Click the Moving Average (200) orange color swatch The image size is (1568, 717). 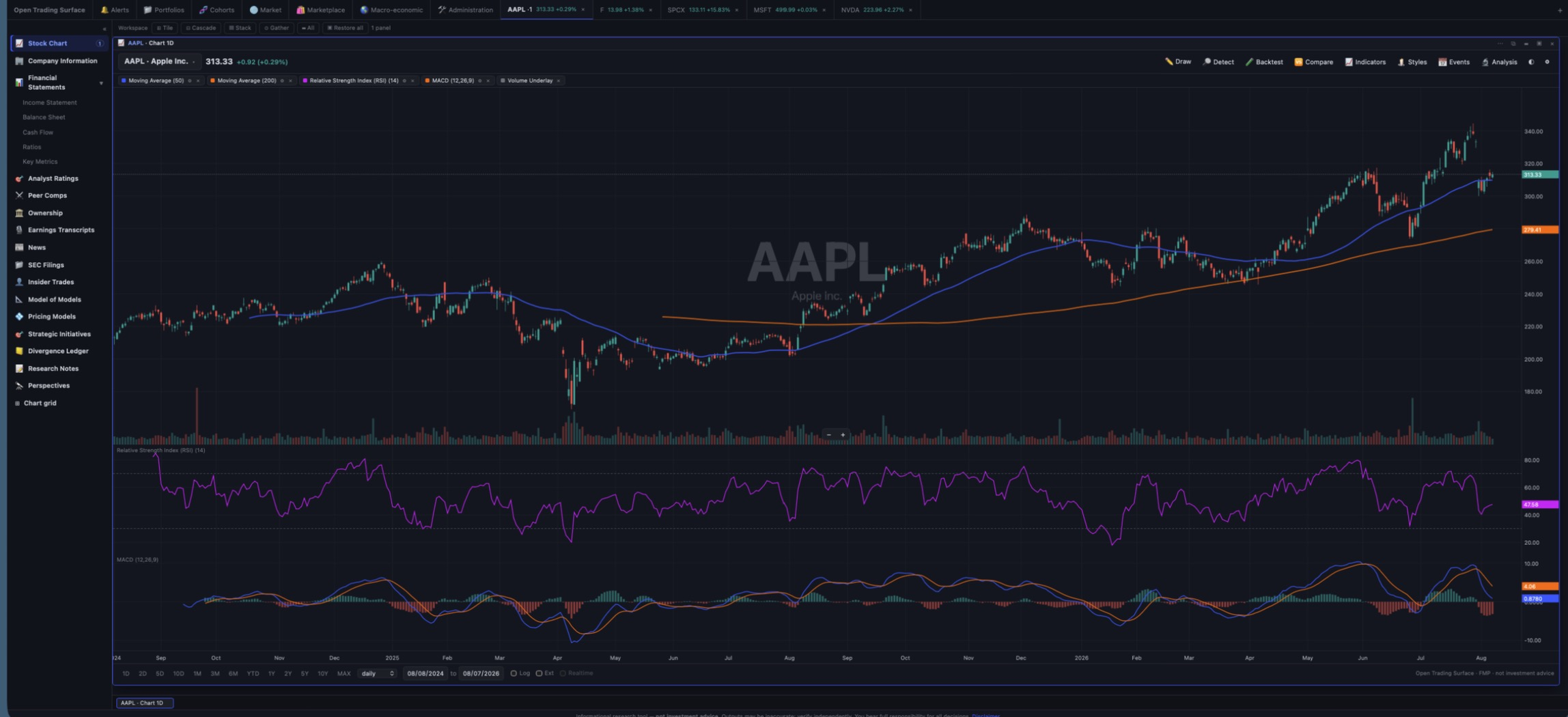(x=212, y=81)
